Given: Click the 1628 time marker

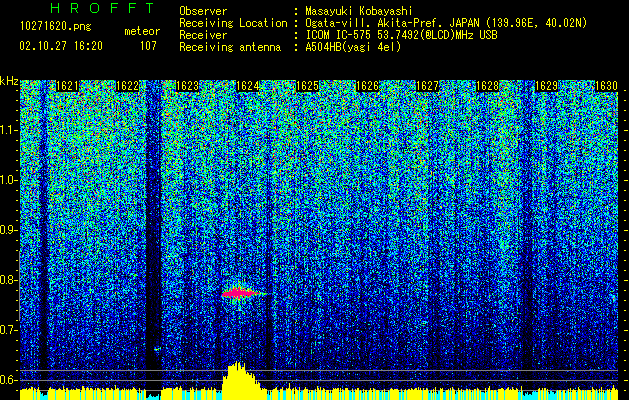Looking at the screenshot, I should point(487,86).
